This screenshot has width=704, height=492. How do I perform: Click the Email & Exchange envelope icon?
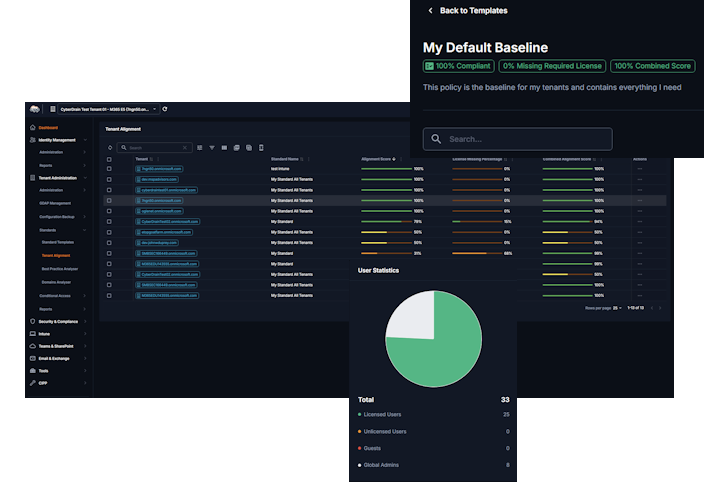(33, 358)
